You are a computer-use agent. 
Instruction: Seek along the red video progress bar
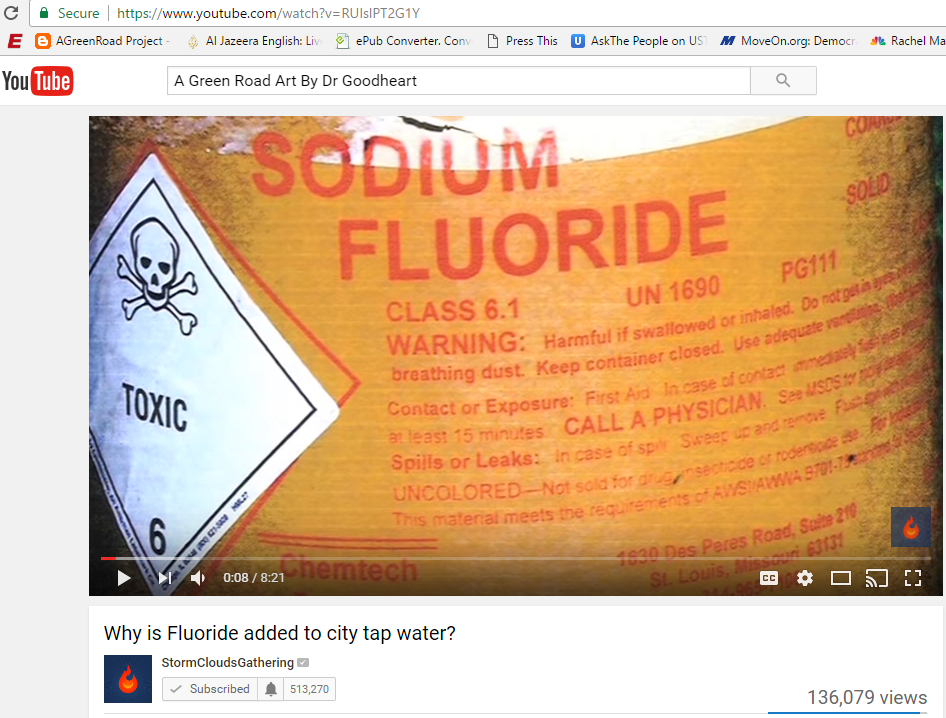(x=516, y=559)
